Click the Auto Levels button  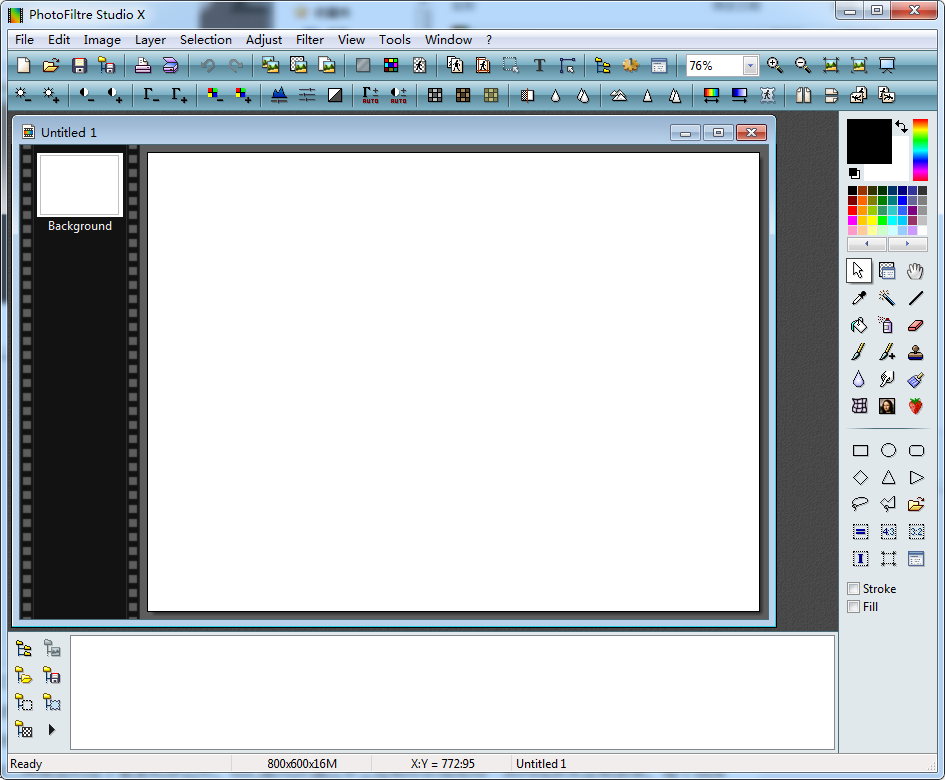coord(370,95)
